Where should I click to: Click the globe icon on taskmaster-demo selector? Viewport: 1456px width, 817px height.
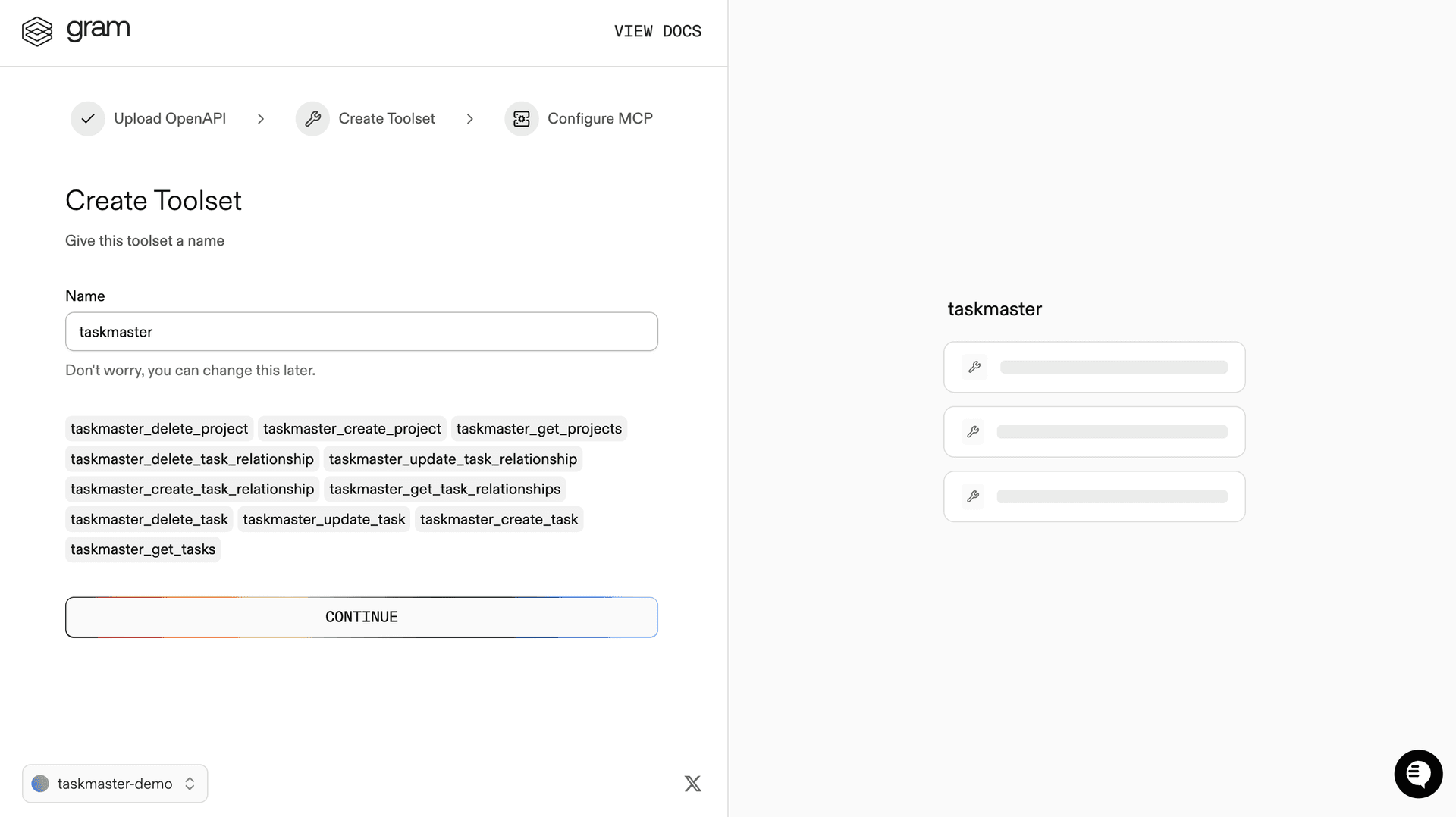pos(40,784)
